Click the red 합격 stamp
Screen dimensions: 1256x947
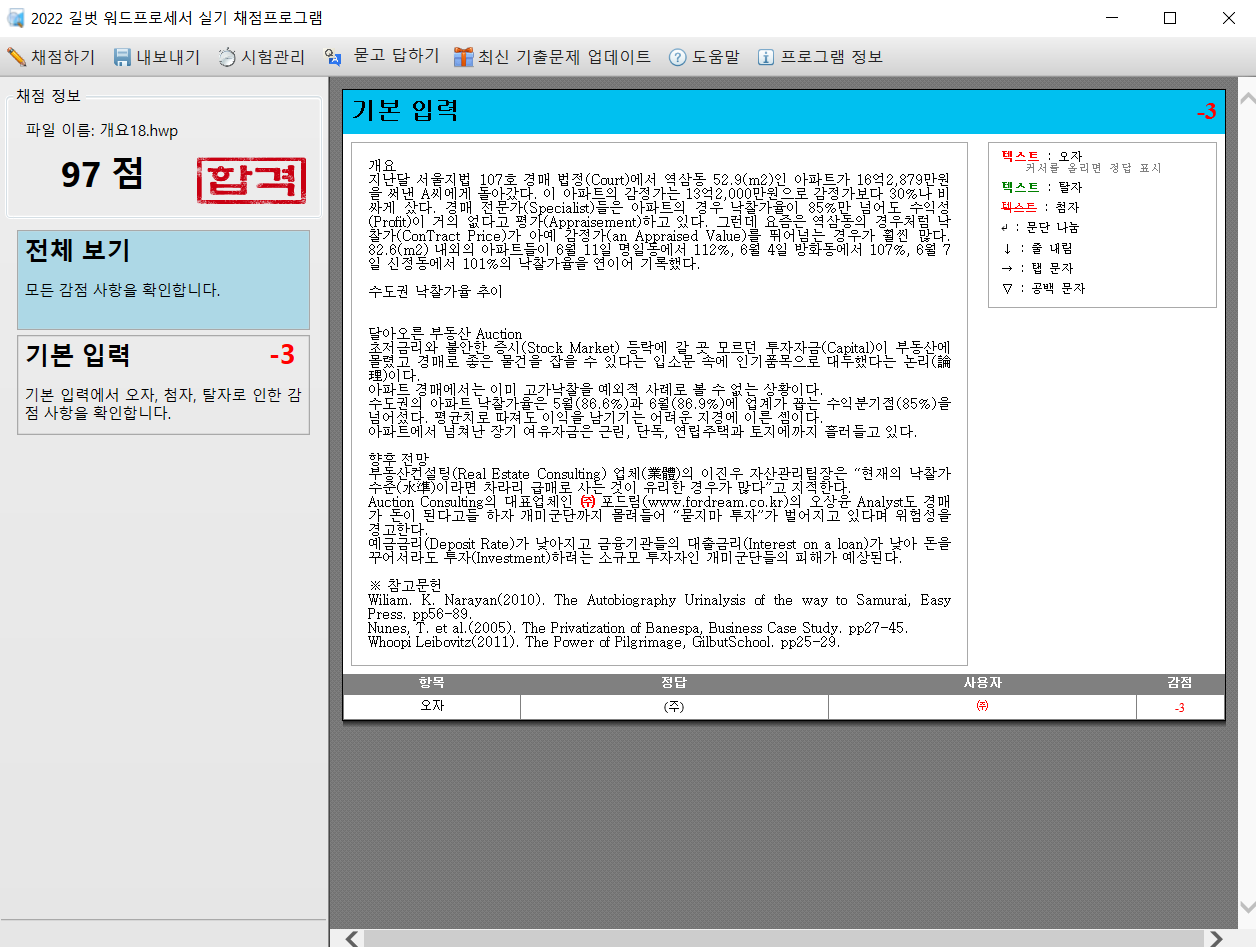click(251, 180)
